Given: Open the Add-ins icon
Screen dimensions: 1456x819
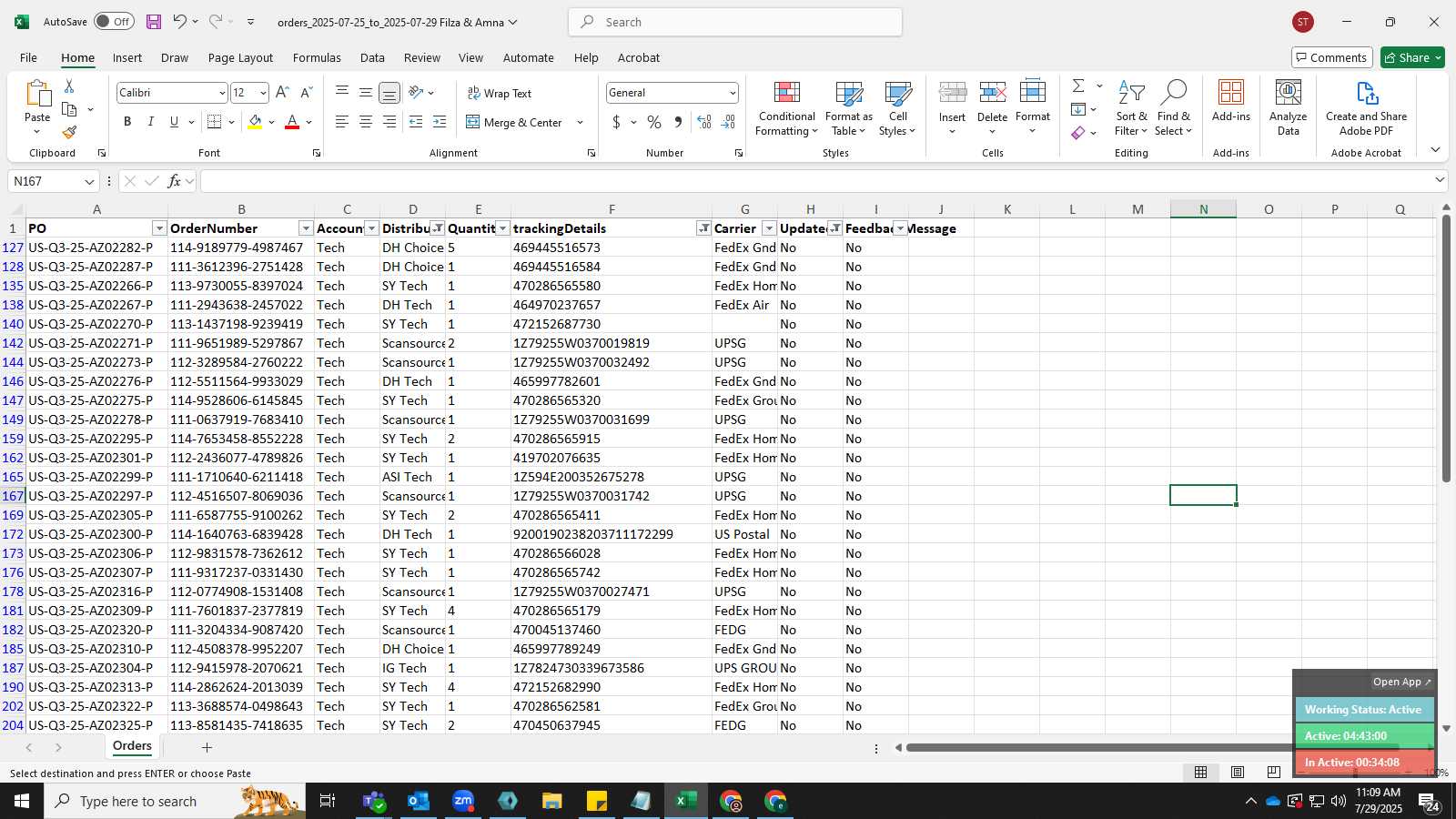Looking at the screenshot, I should (x=1231, y=100).
